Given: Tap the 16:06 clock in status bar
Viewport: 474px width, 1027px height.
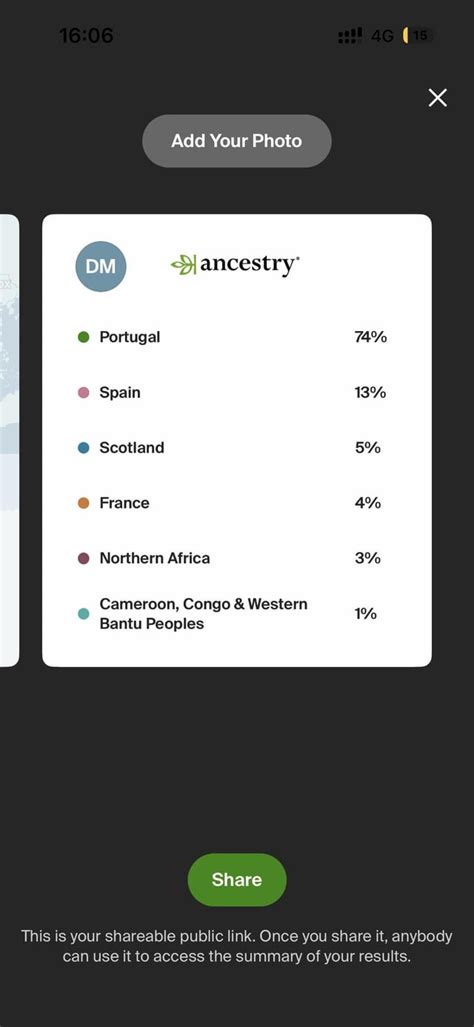Looking at the screenshot, I should tap(86, 35).
